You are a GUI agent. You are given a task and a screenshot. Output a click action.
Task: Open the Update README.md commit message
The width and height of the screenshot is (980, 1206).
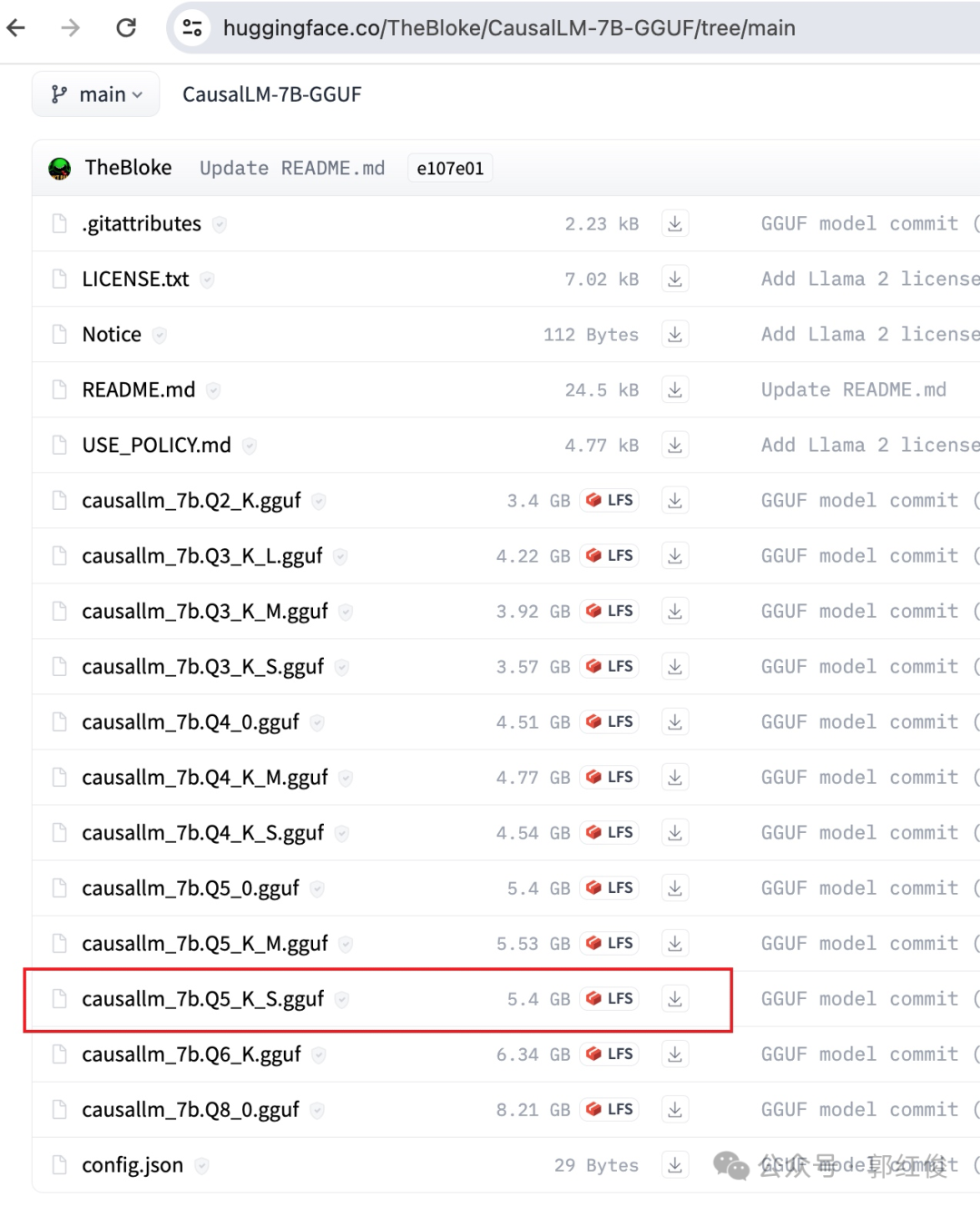pos(292,169)
